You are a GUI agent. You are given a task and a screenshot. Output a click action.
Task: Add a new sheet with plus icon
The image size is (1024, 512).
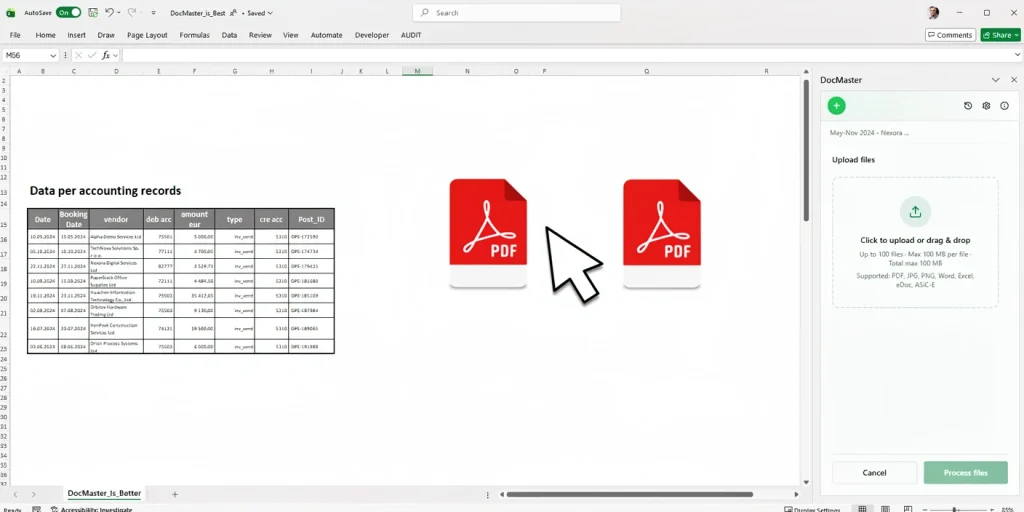pos(174,494)
